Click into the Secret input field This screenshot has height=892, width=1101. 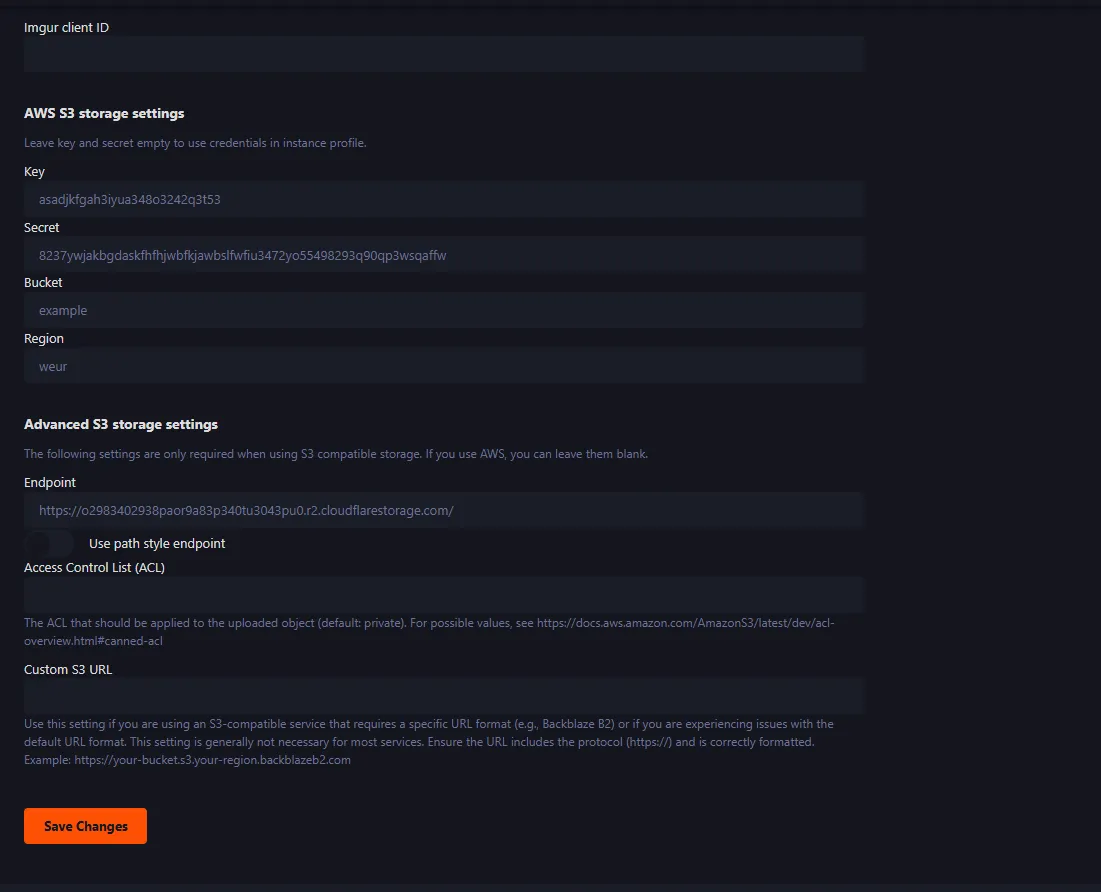[443, 255]
